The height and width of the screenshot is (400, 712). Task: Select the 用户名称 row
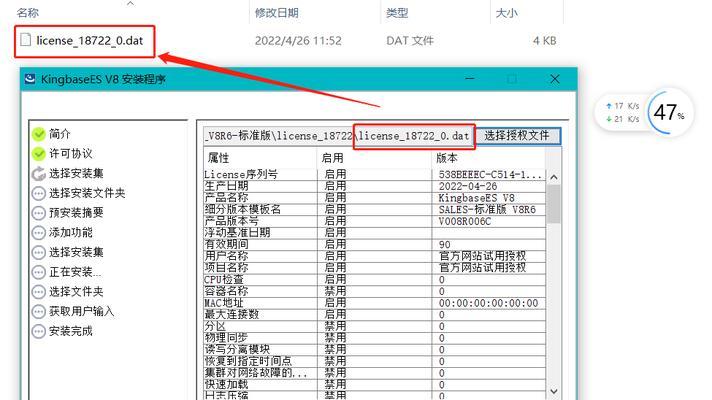pyautogui.click(x=374, y=256)
